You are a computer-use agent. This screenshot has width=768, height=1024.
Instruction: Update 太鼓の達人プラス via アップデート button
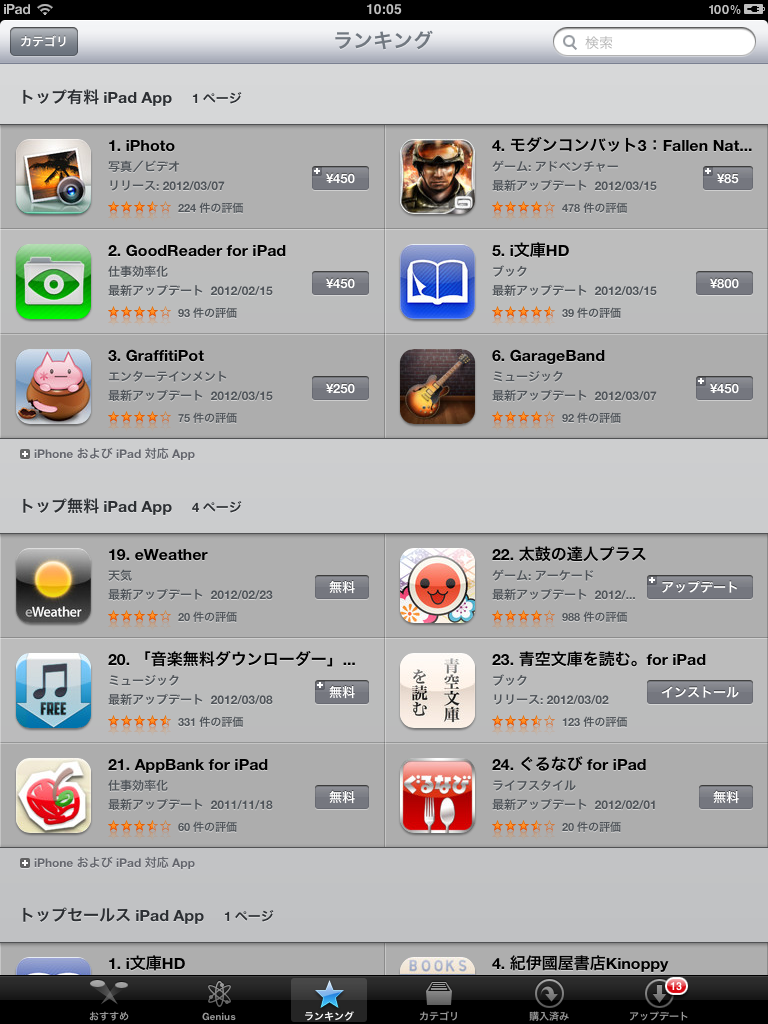(699, 587)
